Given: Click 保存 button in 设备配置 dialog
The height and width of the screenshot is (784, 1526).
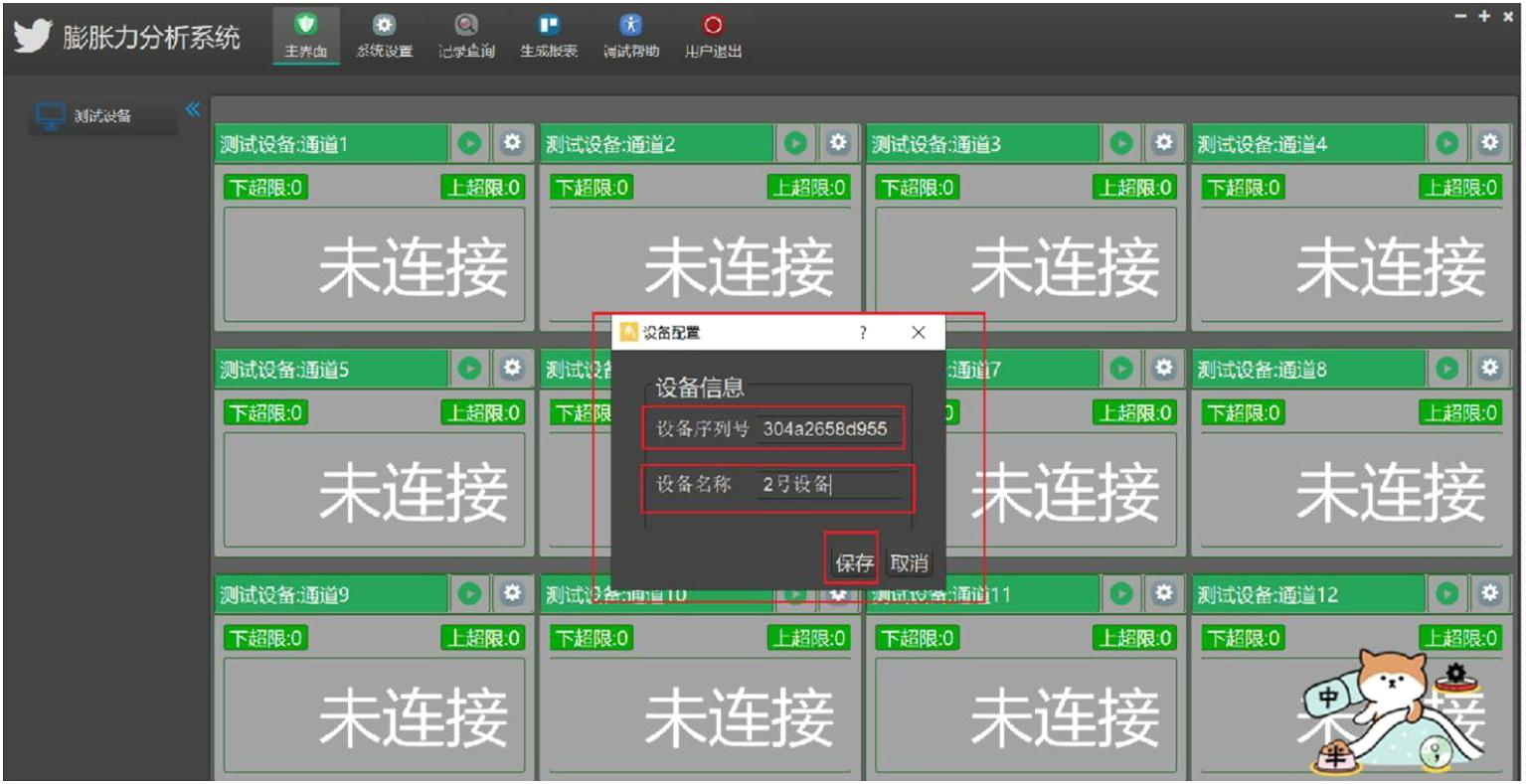Looking at the screenshot, I should click(x=853, y=563).
